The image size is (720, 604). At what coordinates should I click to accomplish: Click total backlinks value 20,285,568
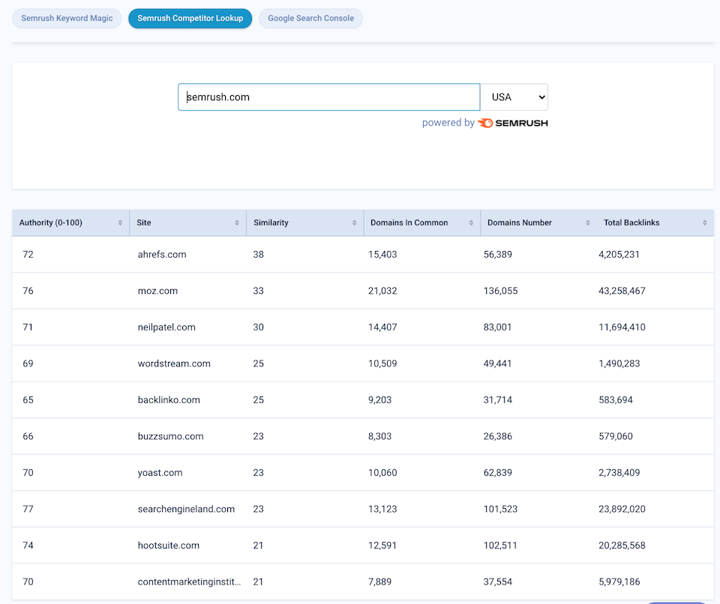(x=622, y=545)
